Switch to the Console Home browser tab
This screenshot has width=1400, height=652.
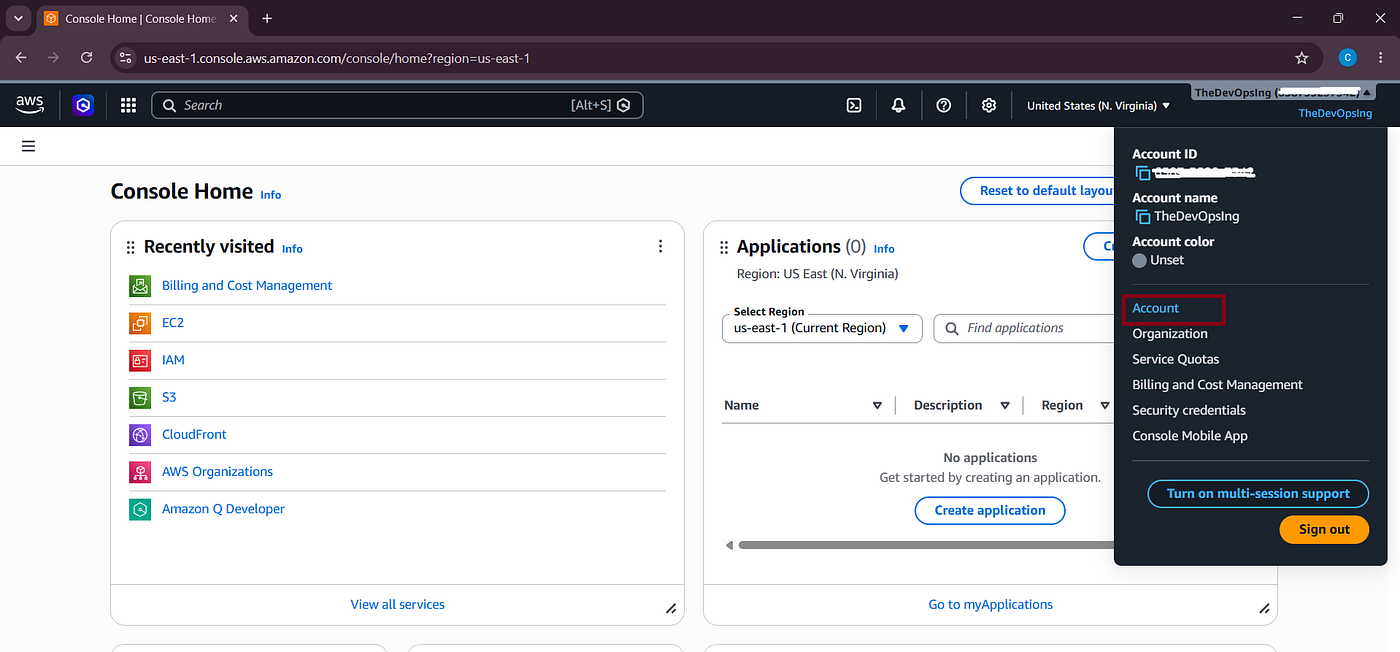point(140,18)
